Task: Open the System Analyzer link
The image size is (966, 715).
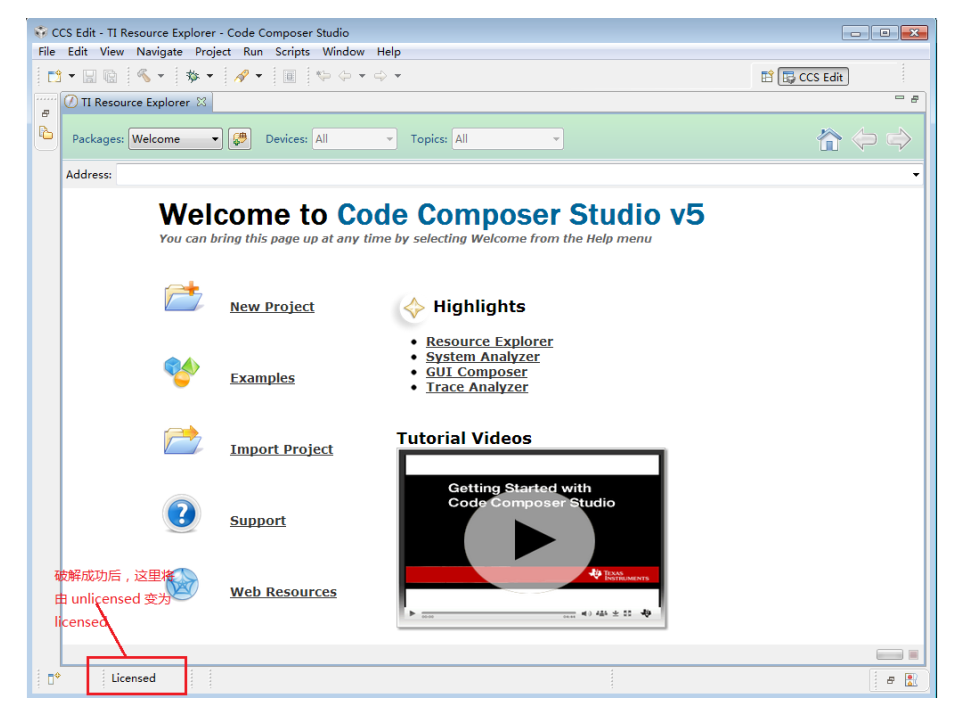Action: pyautogui.click(x=482, y=357)
